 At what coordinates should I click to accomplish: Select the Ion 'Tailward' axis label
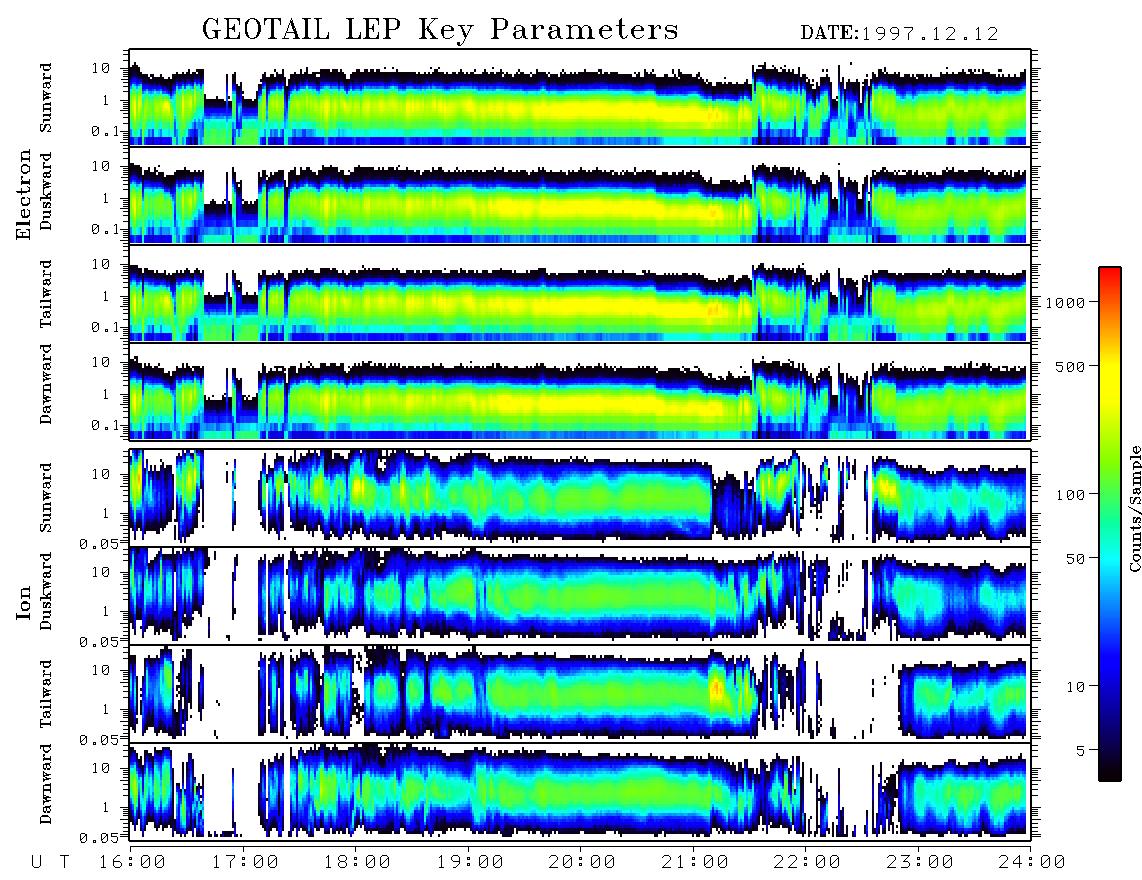[46, 694]
